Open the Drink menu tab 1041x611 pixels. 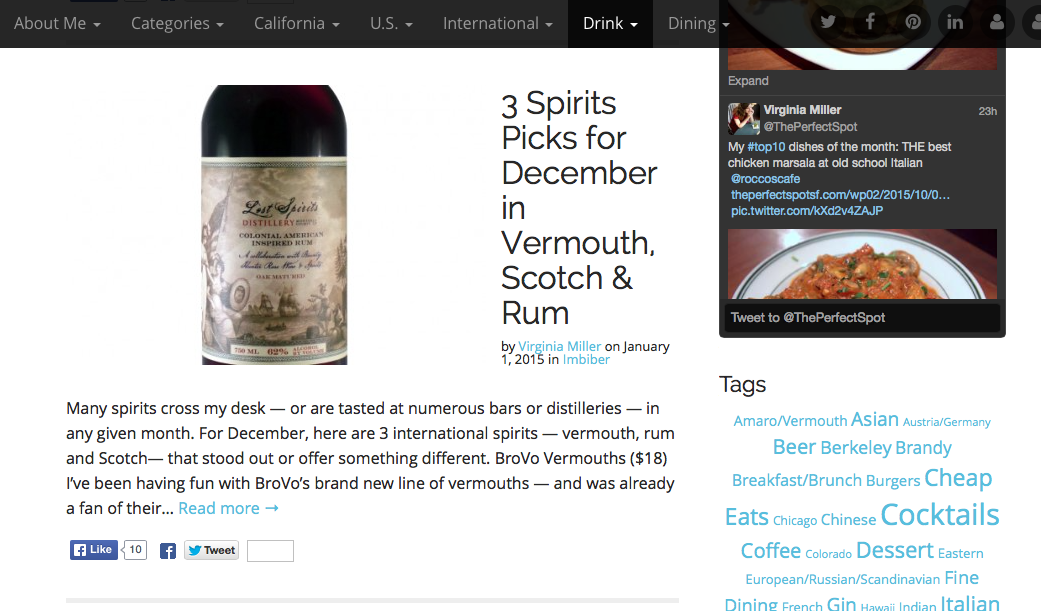(x=610, y=23)
